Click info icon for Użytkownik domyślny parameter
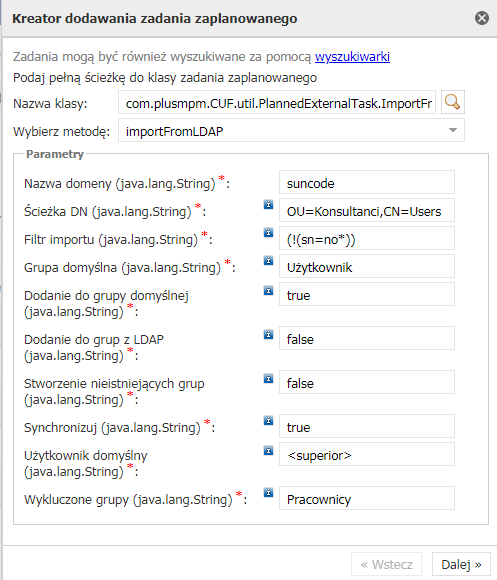The height and width of the screenshot is (580, 497). (x=268, y=451)
